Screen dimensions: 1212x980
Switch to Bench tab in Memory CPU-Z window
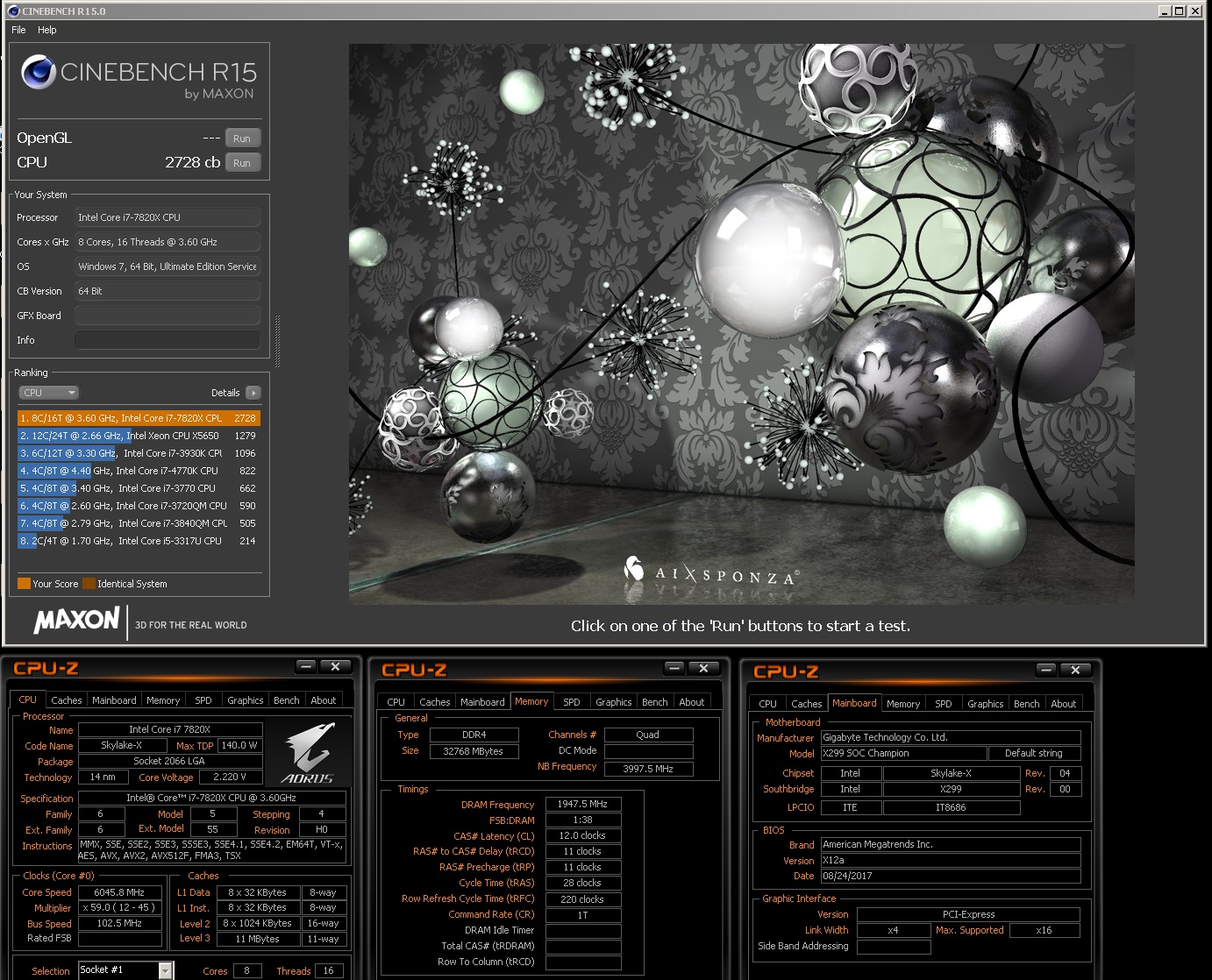pos(655,702)
